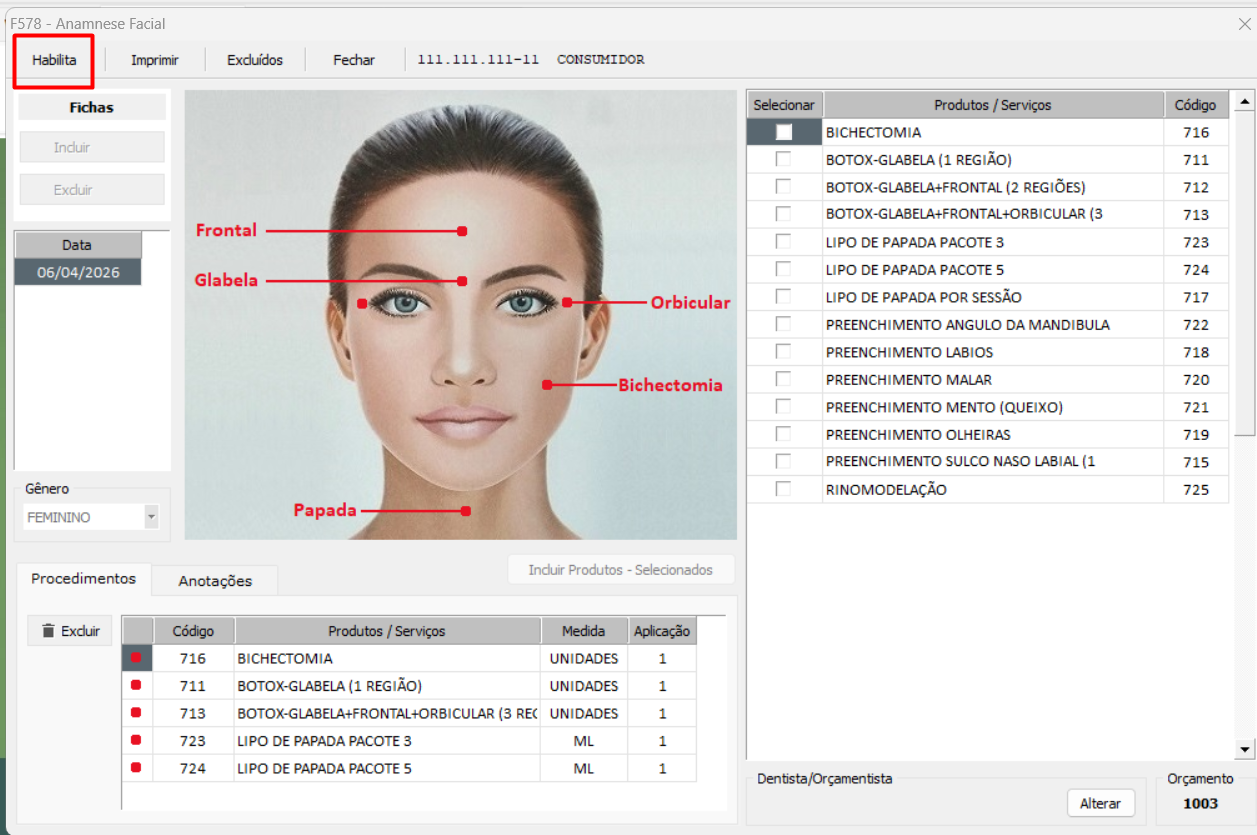
Task: Click Habilita in the top toolbar
Action: click(x=54, y=60)
